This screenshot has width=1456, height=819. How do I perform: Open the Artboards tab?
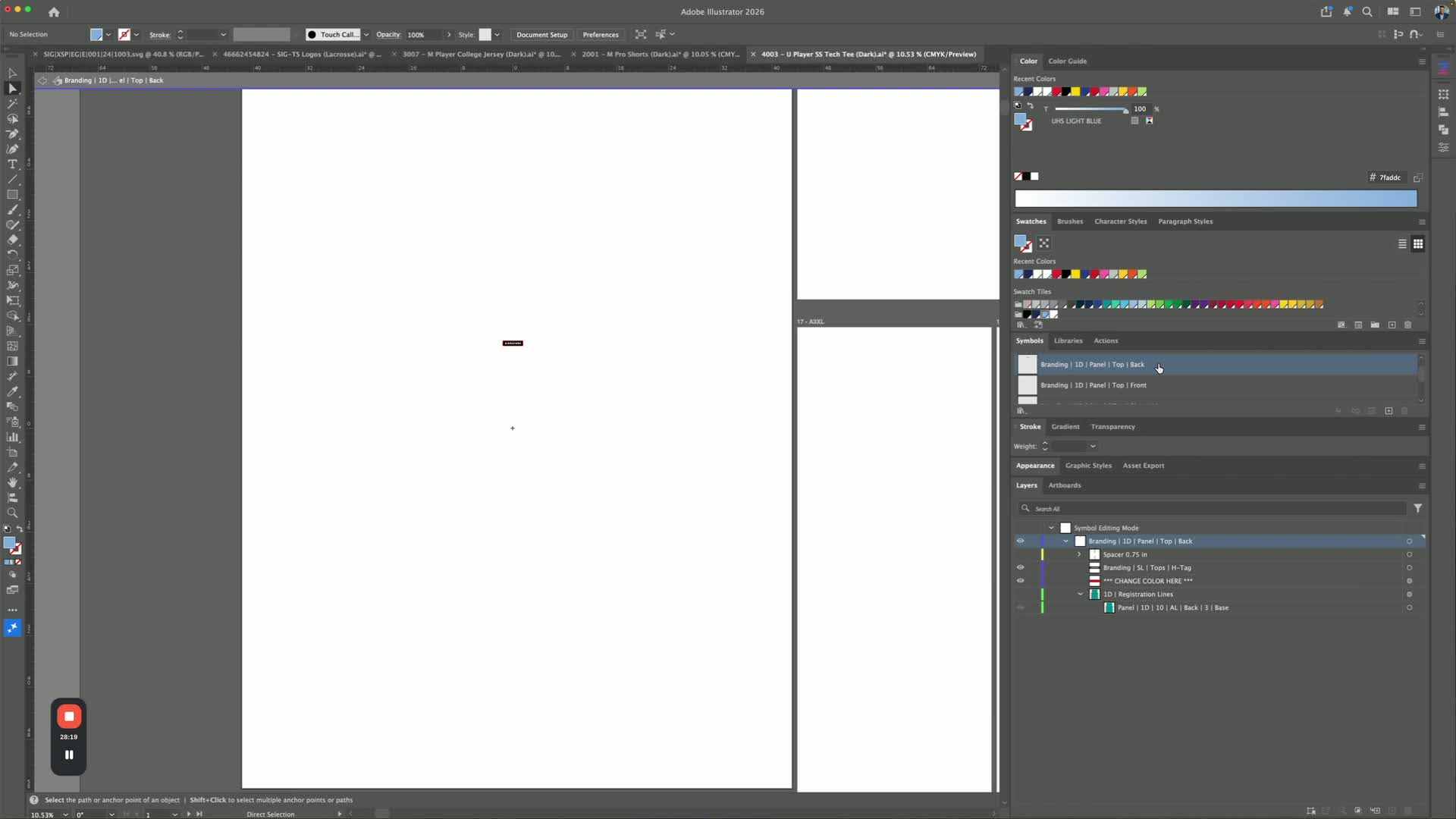tap(1064, 485)
